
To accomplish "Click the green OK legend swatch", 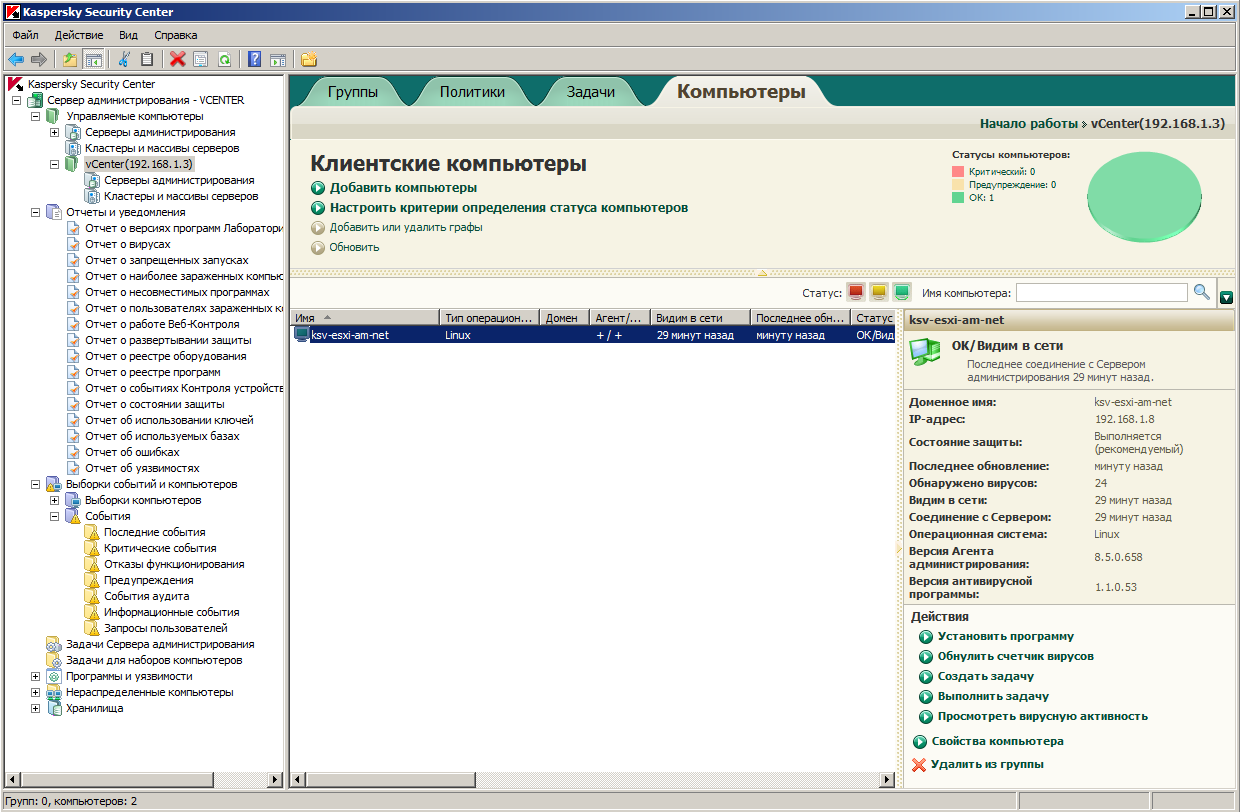I will (x=958, y=198).
